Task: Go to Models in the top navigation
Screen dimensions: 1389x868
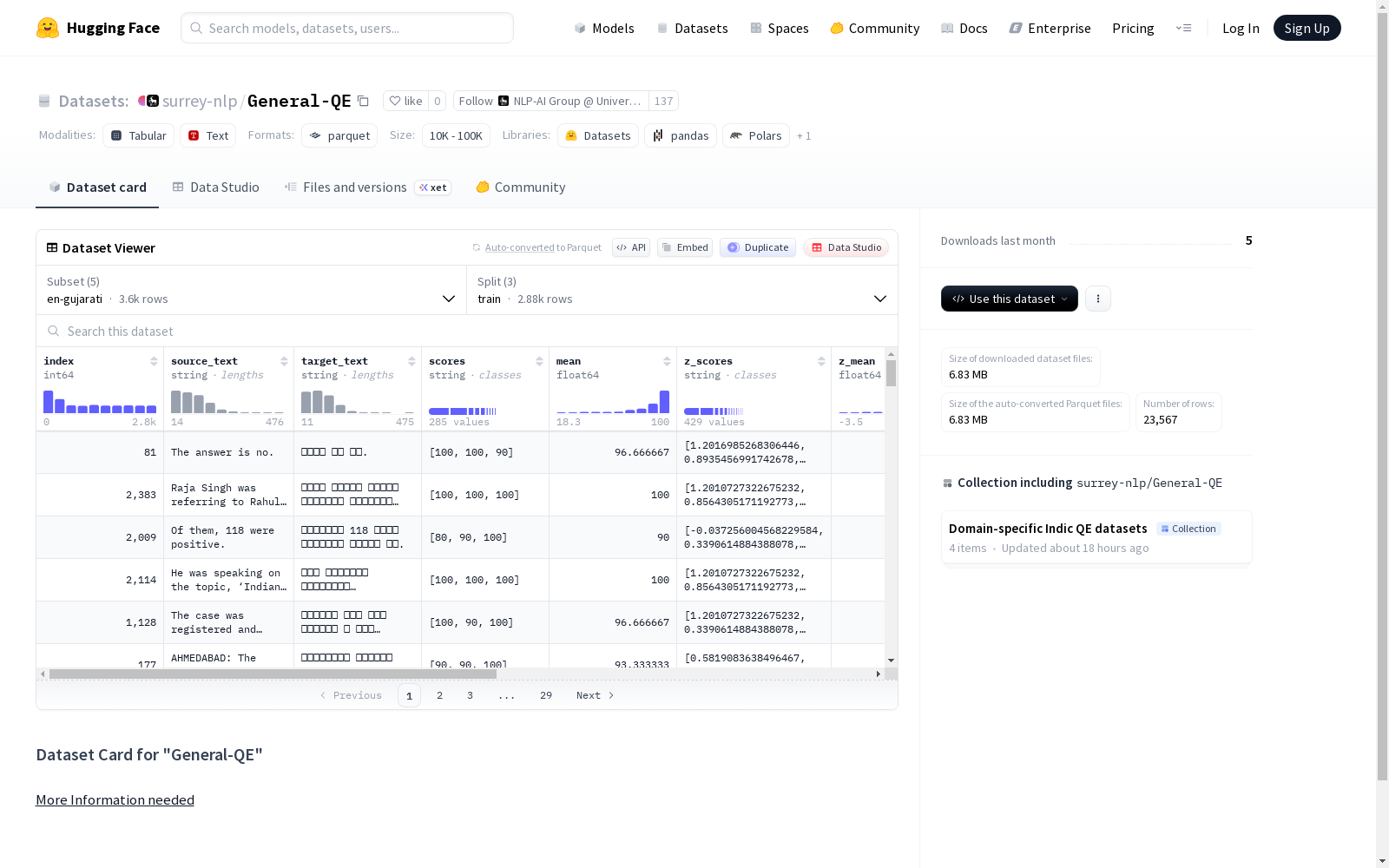Action: click(x=604, y=28)
